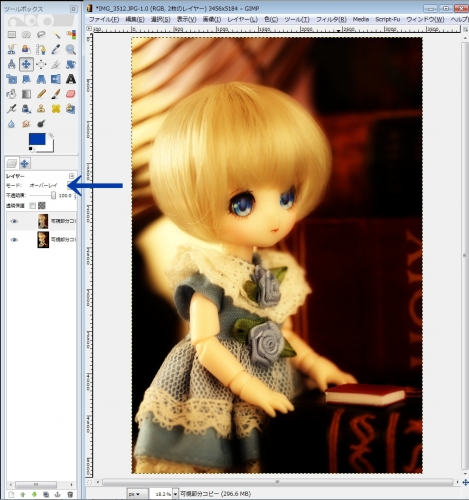Viewport: 469px width, 500px height.
Task: Hide the top layer using its eye icon
Action: [x=14, y=221]
